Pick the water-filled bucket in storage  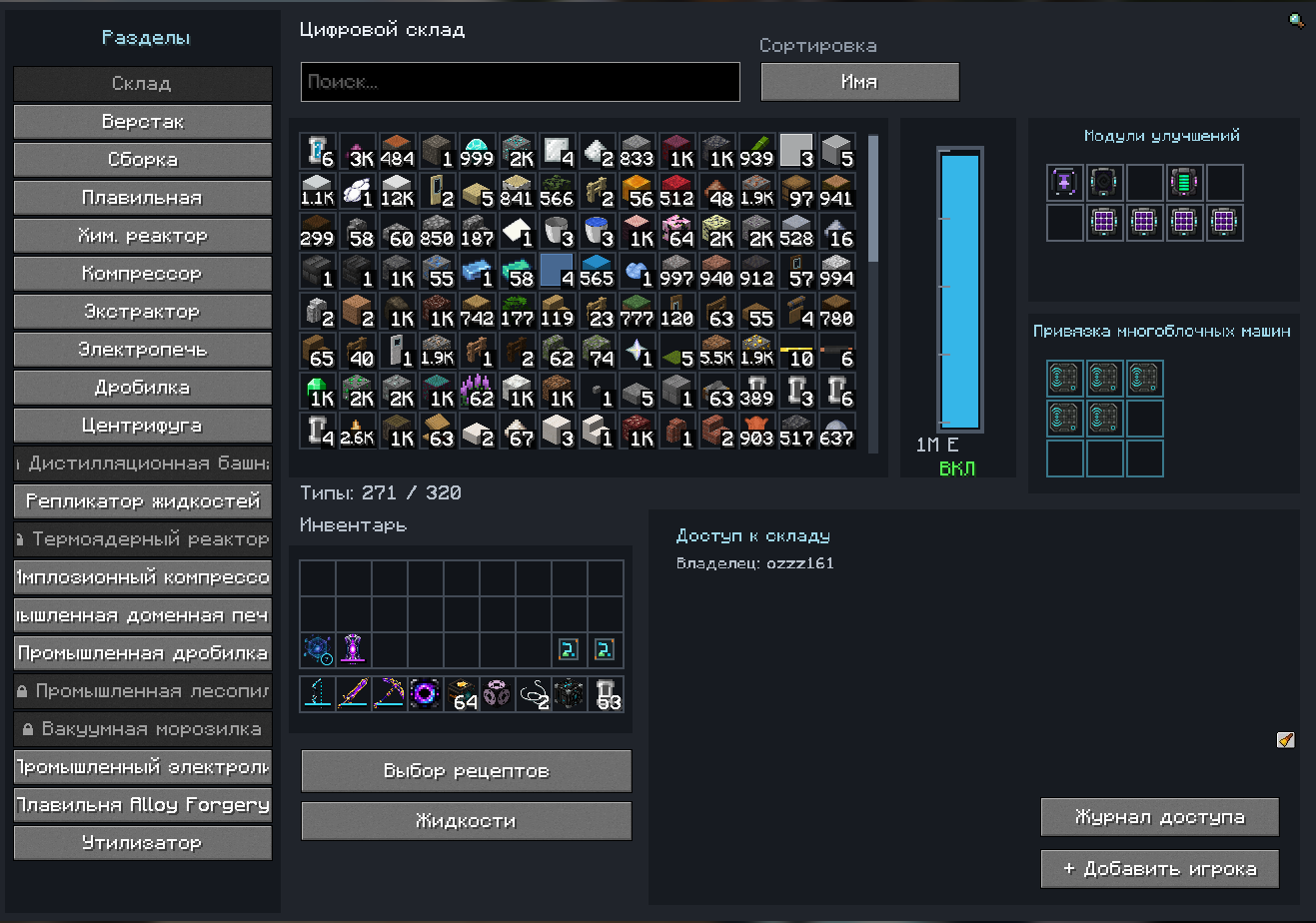coord(597,232)
